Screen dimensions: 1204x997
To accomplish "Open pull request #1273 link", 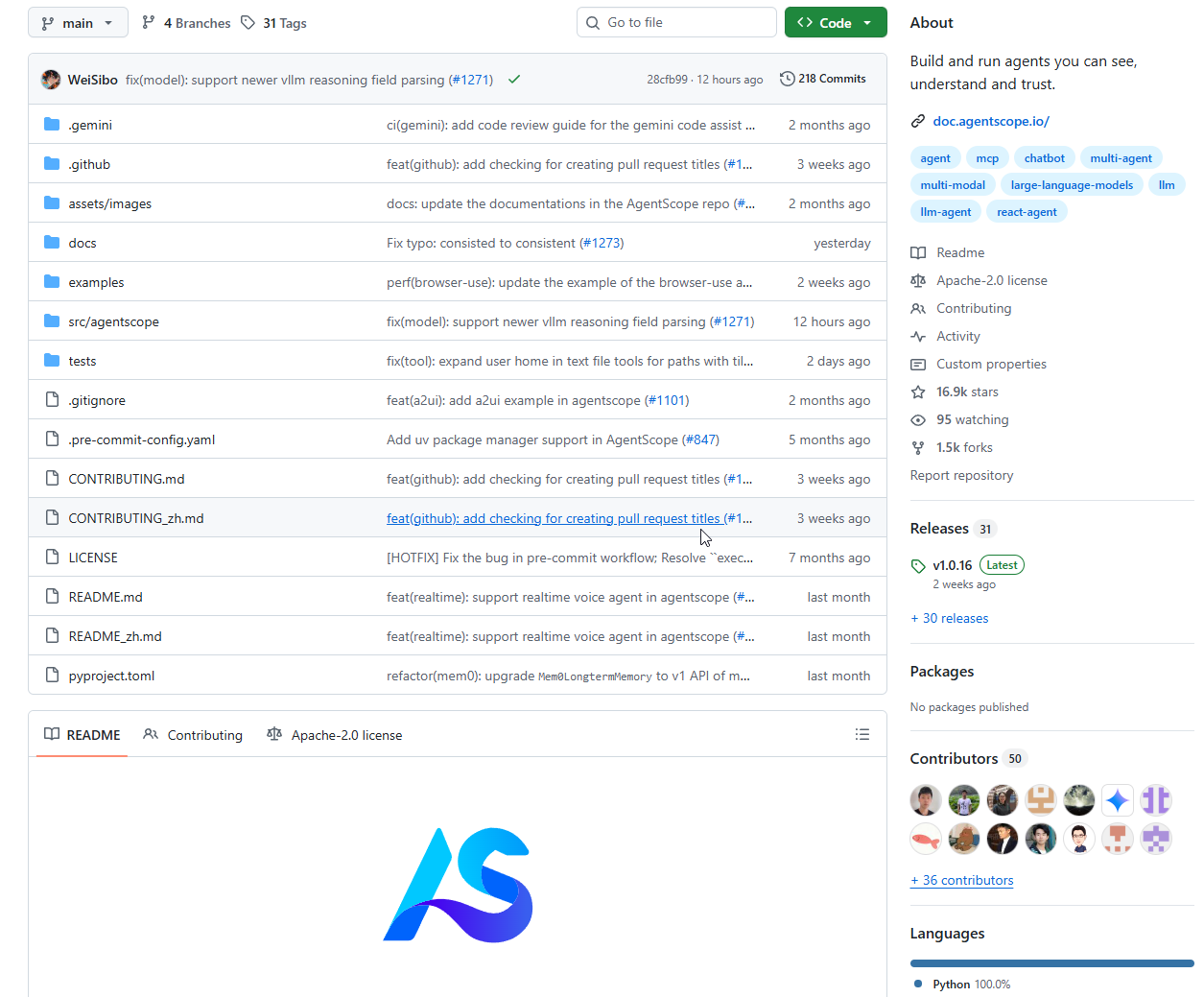I will coord(603,243).
